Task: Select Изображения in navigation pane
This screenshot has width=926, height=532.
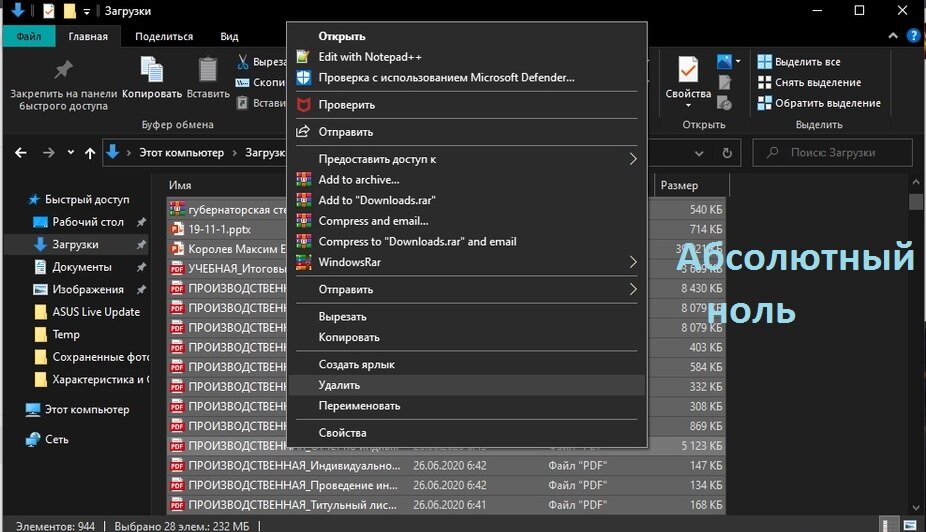Action: click(x=88, y=289)
